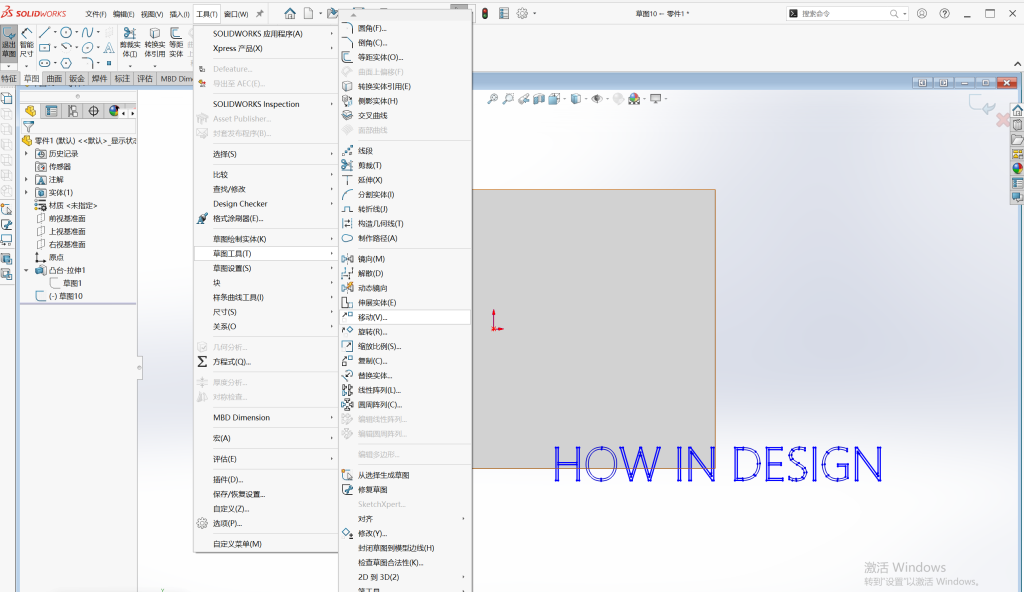The image size is (1024, 592).
Task: Select 原点 origin in feature tree
Action: [50, 257]
